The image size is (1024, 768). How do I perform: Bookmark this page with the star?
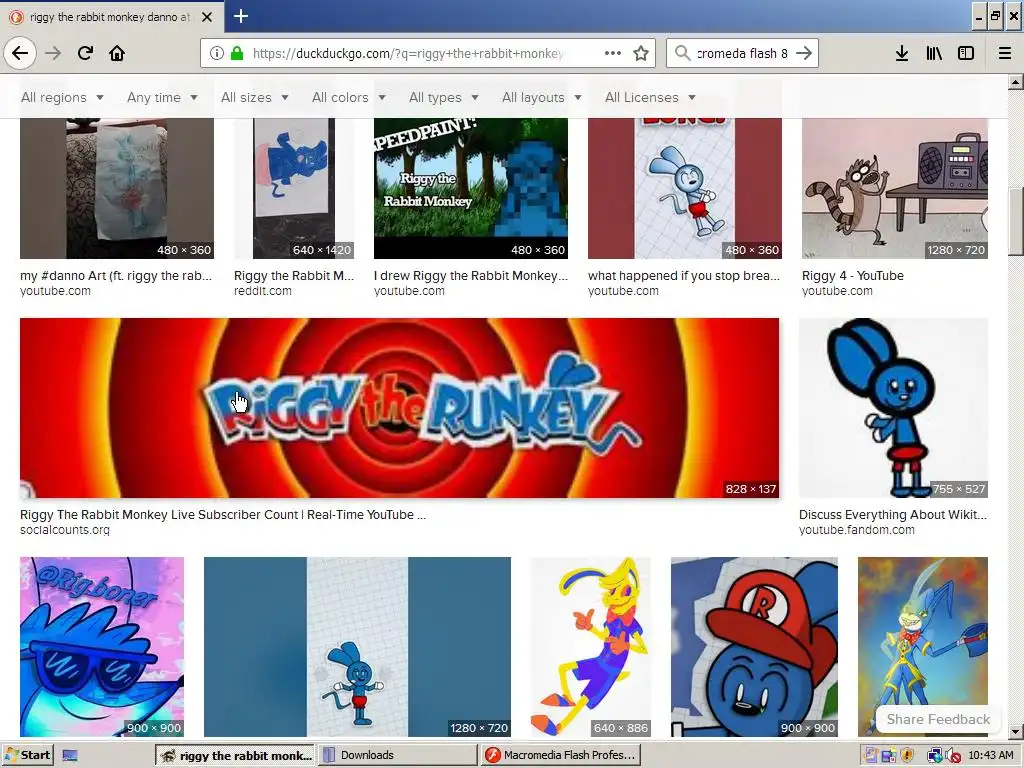pos(641,53)
